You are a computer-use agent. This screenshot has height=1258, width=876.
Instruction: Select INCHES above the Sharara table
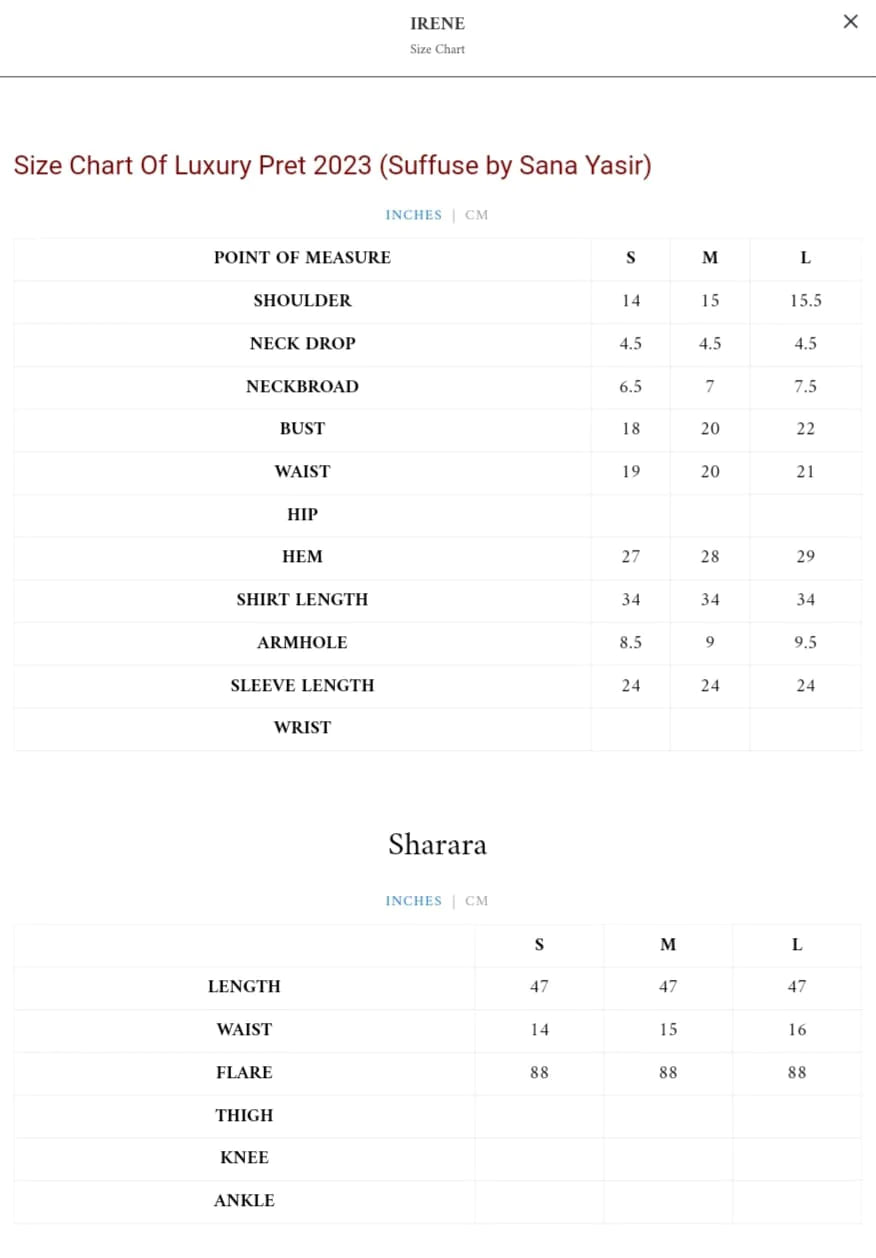click(x=413, y=901)
